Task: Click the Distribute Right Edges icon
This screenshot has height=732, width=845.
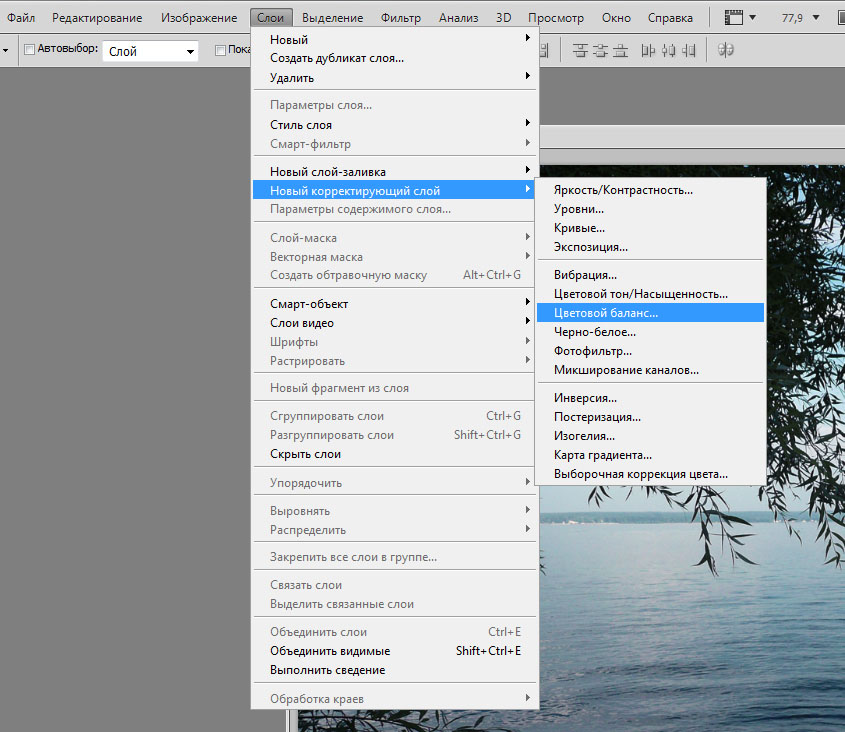Action: pos(688,51)
